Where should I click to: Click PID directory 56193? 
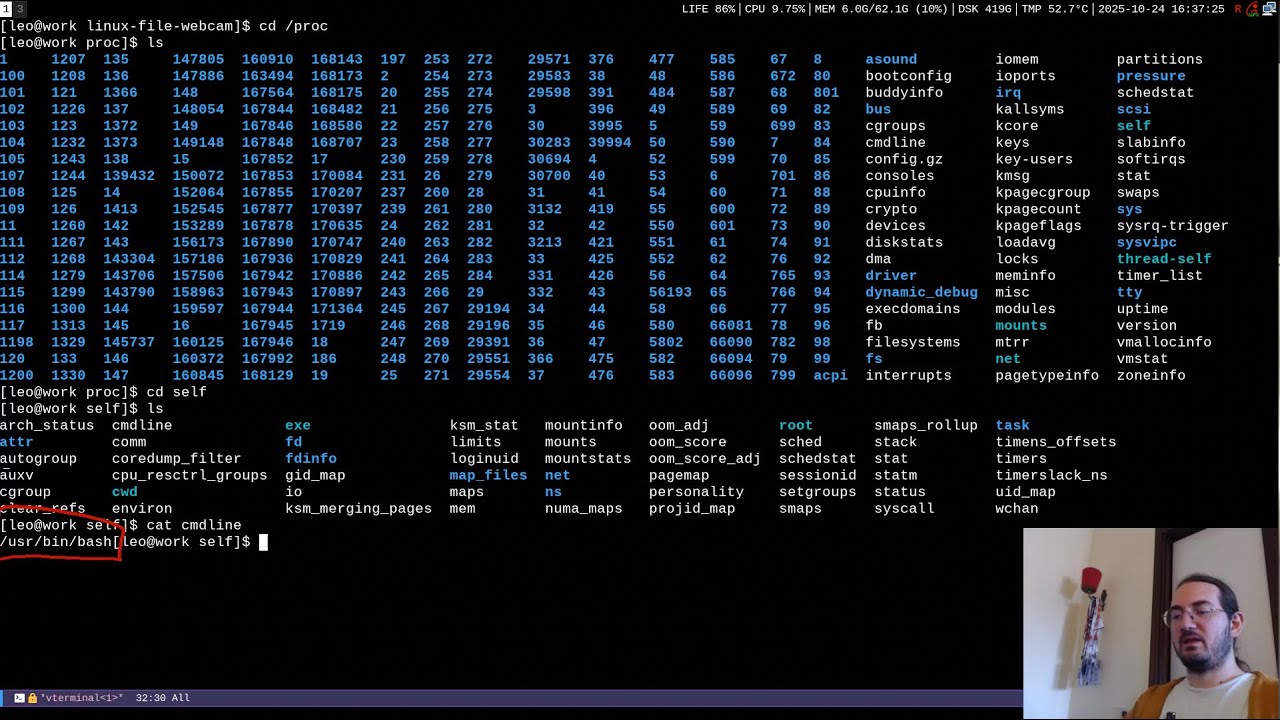click(670, 293)
